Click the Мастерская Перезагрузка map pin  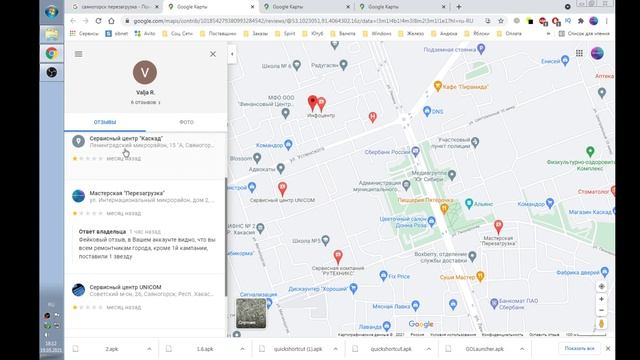498,226
